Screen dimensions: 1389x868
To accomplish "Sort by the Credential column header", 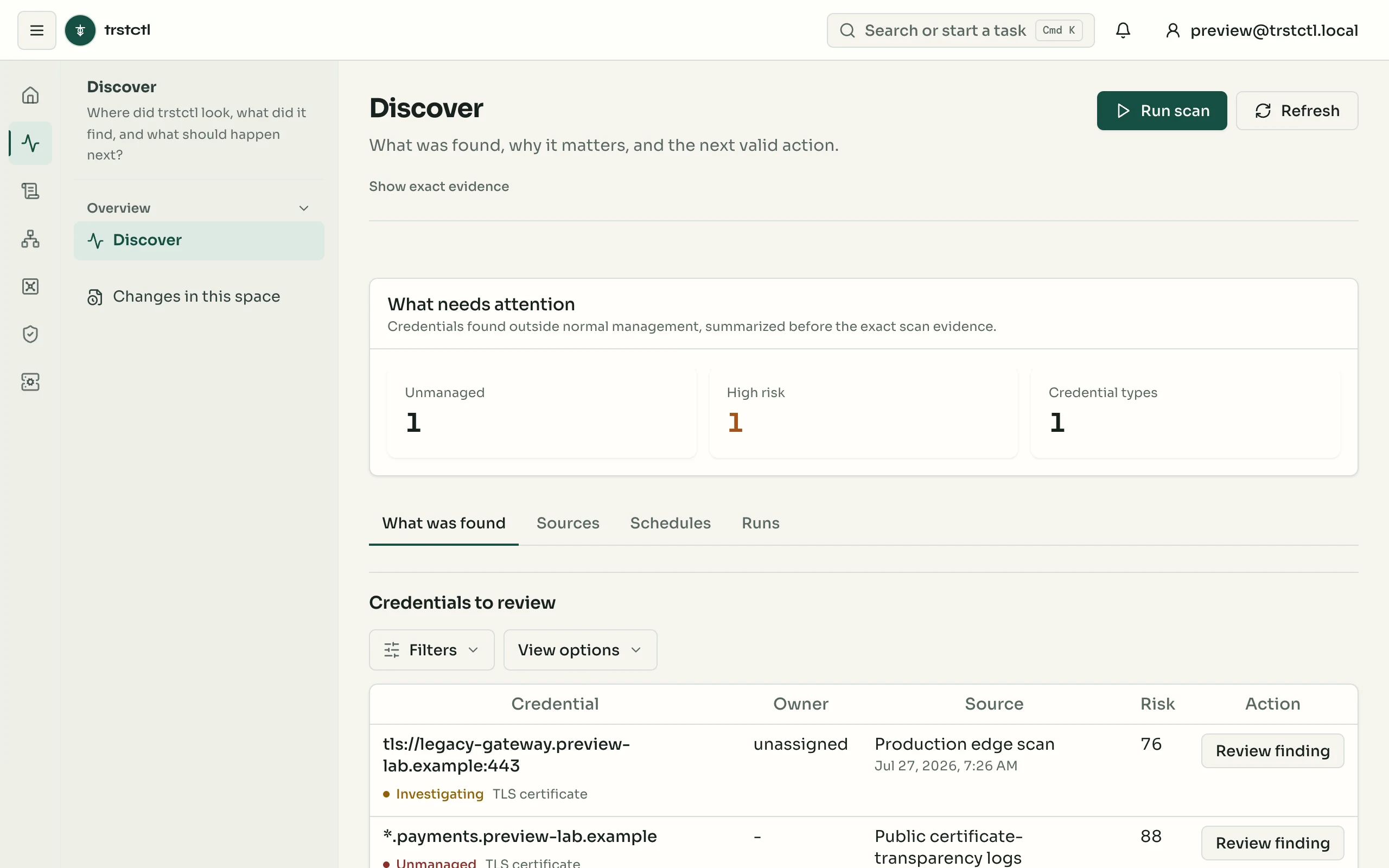I will (555, 704).
